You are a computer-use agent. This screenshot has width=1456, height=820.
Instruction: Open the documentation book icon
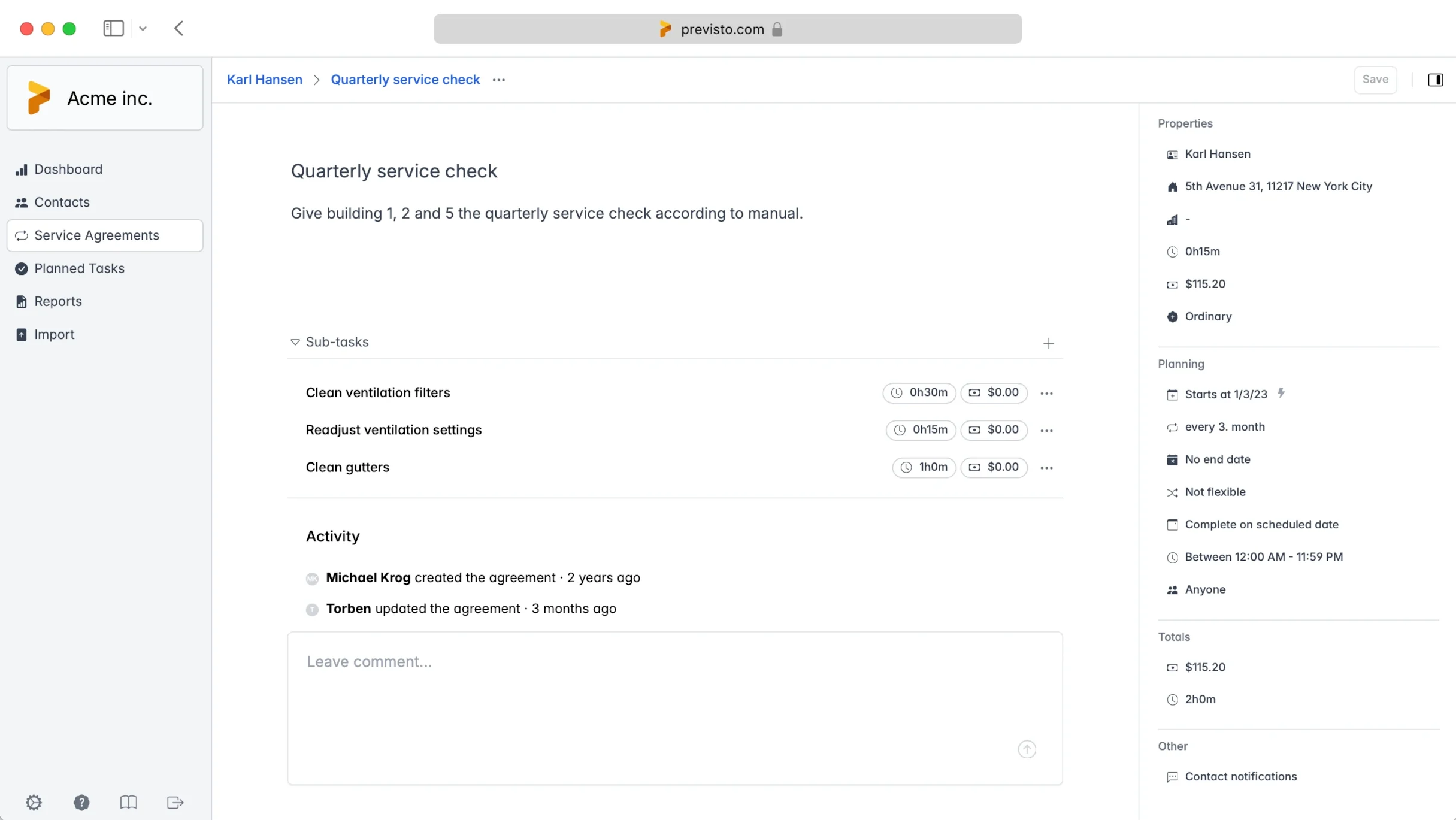(128, 802)
